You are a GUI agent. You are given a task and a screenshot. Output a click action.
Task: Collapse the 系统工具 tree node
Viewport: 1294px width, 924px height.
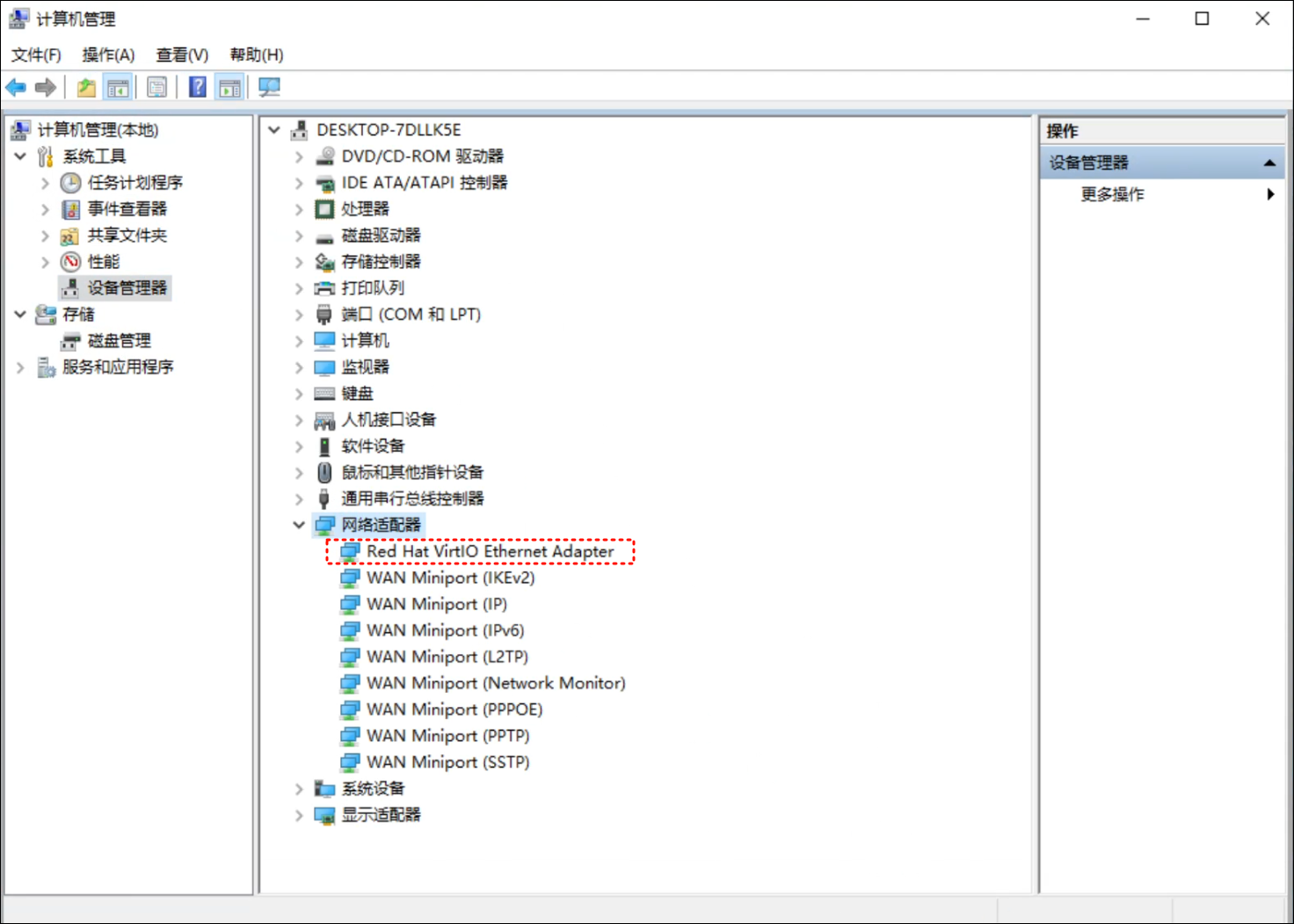tap(20, 156)
